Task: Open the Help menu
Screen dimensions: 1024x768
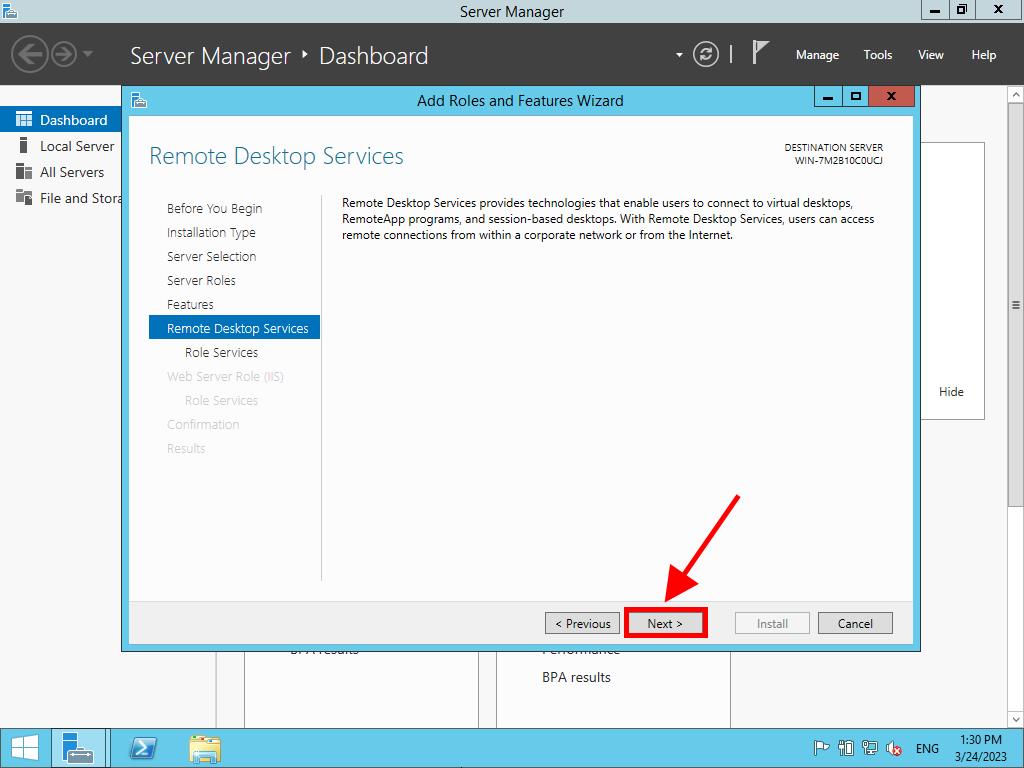Action: tap(984, 55)
